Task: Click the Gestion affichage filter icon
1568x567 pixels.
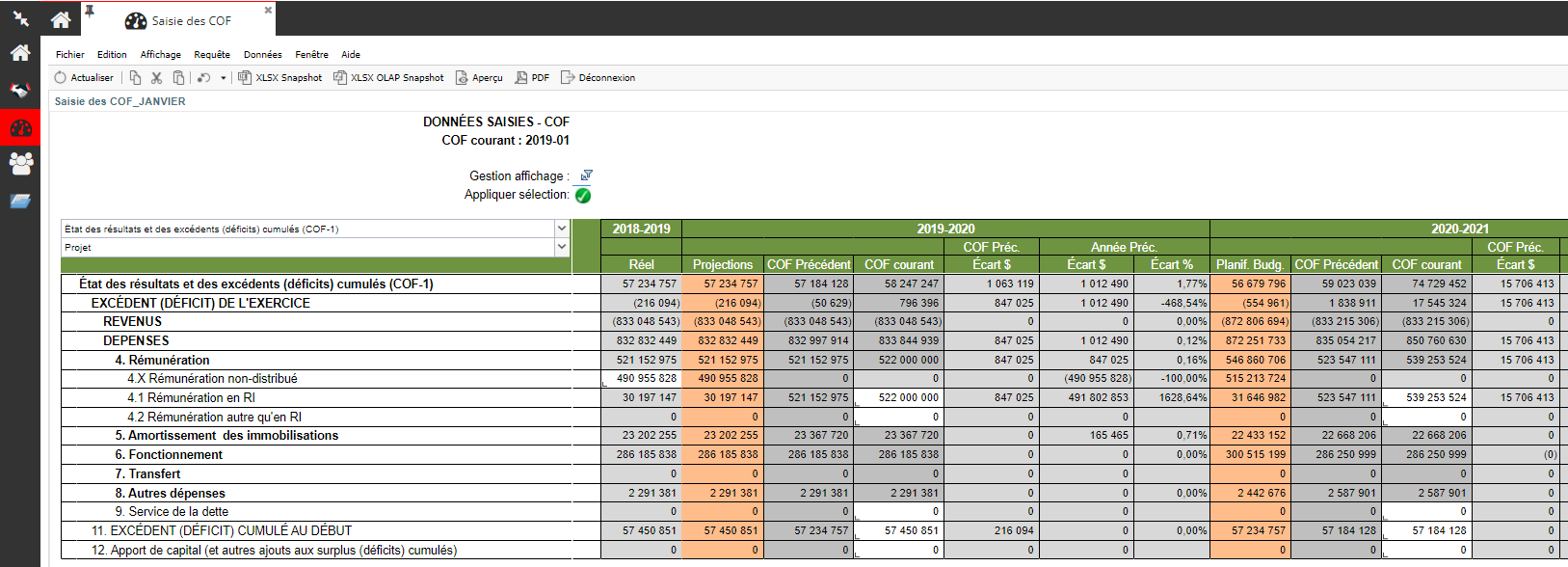Action: [586, 175]
